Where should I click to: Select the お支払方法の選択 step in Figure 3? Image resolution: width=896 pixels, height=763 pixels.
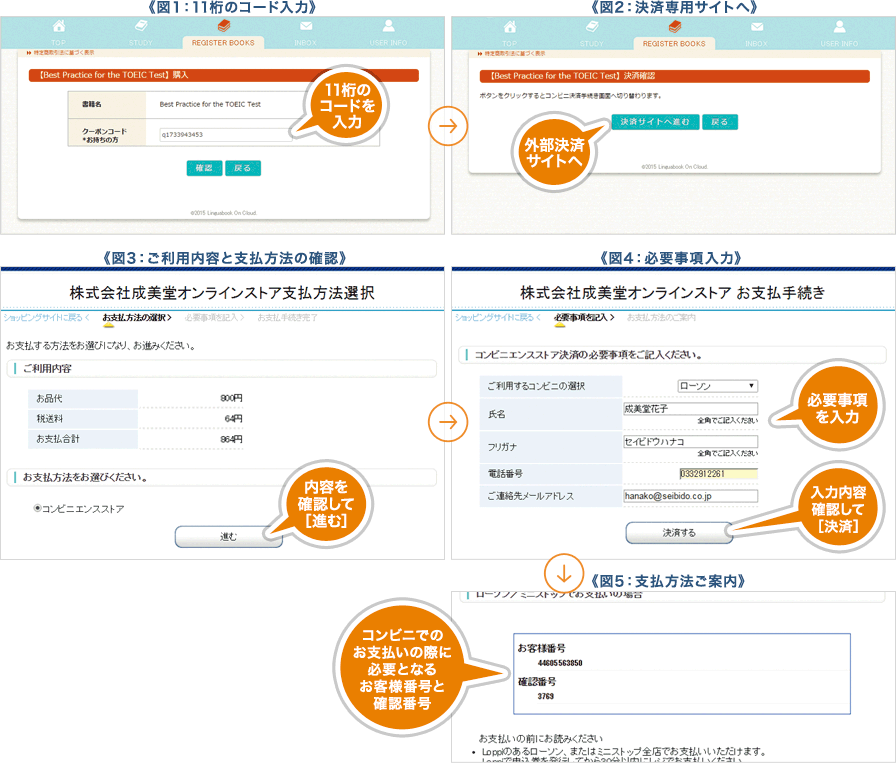coord(137,317)
